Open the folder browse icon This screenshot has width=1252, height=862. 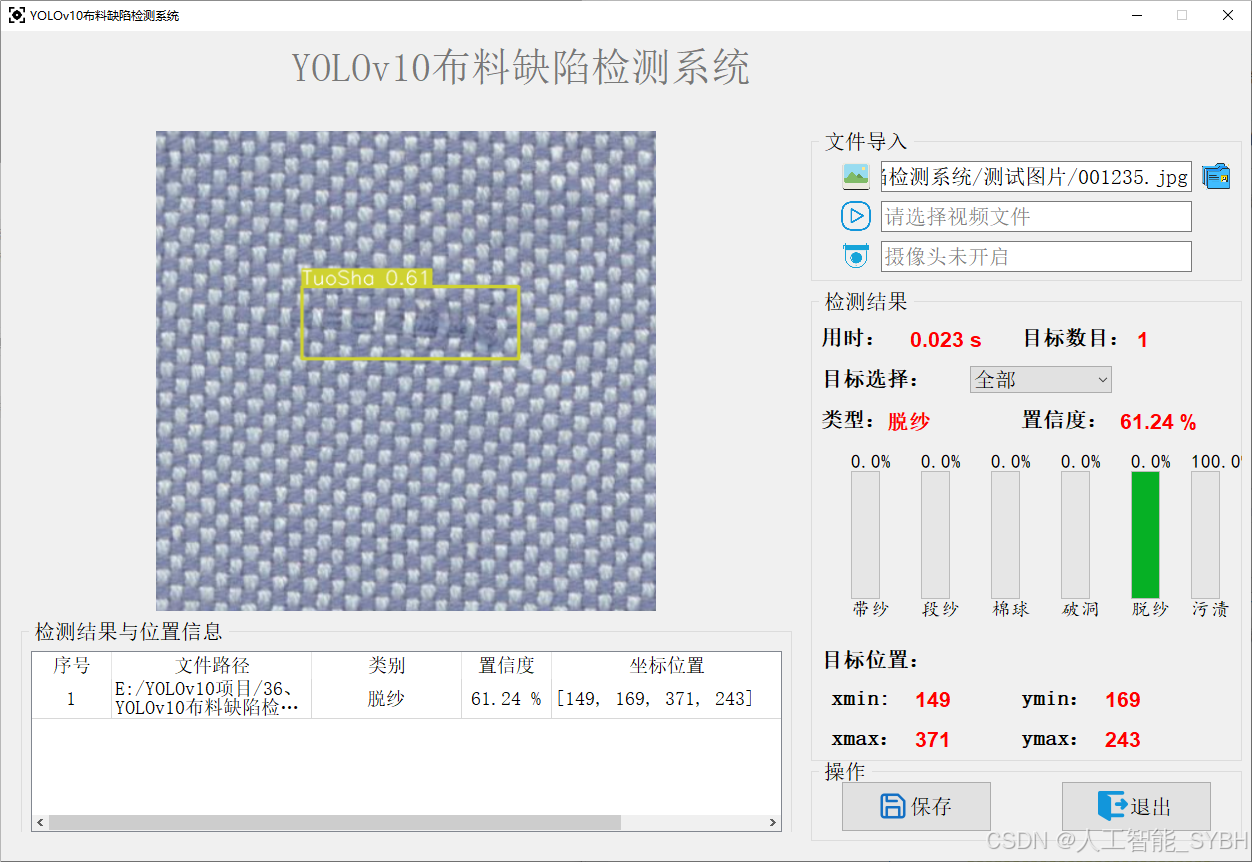(1216, 176)
